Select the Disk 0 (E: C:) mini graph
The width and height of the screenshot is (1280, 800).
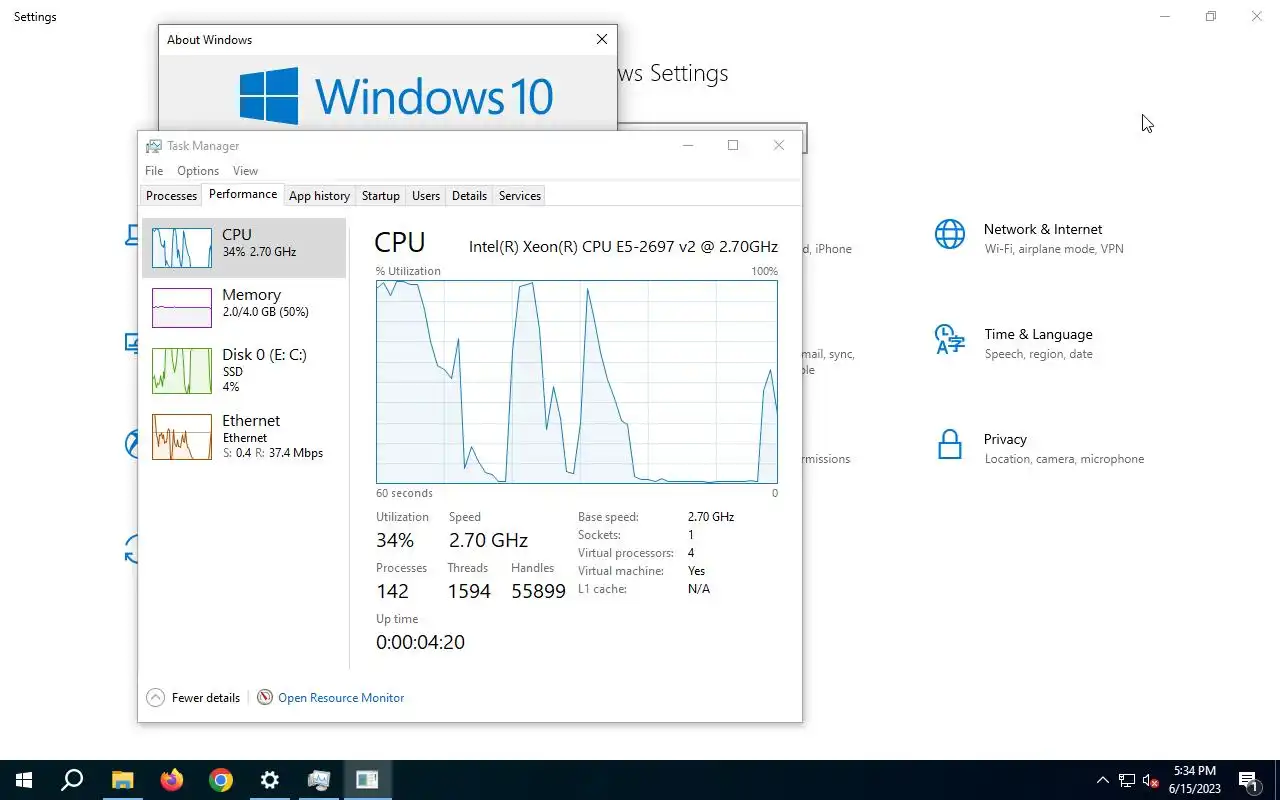coord(182,371)
